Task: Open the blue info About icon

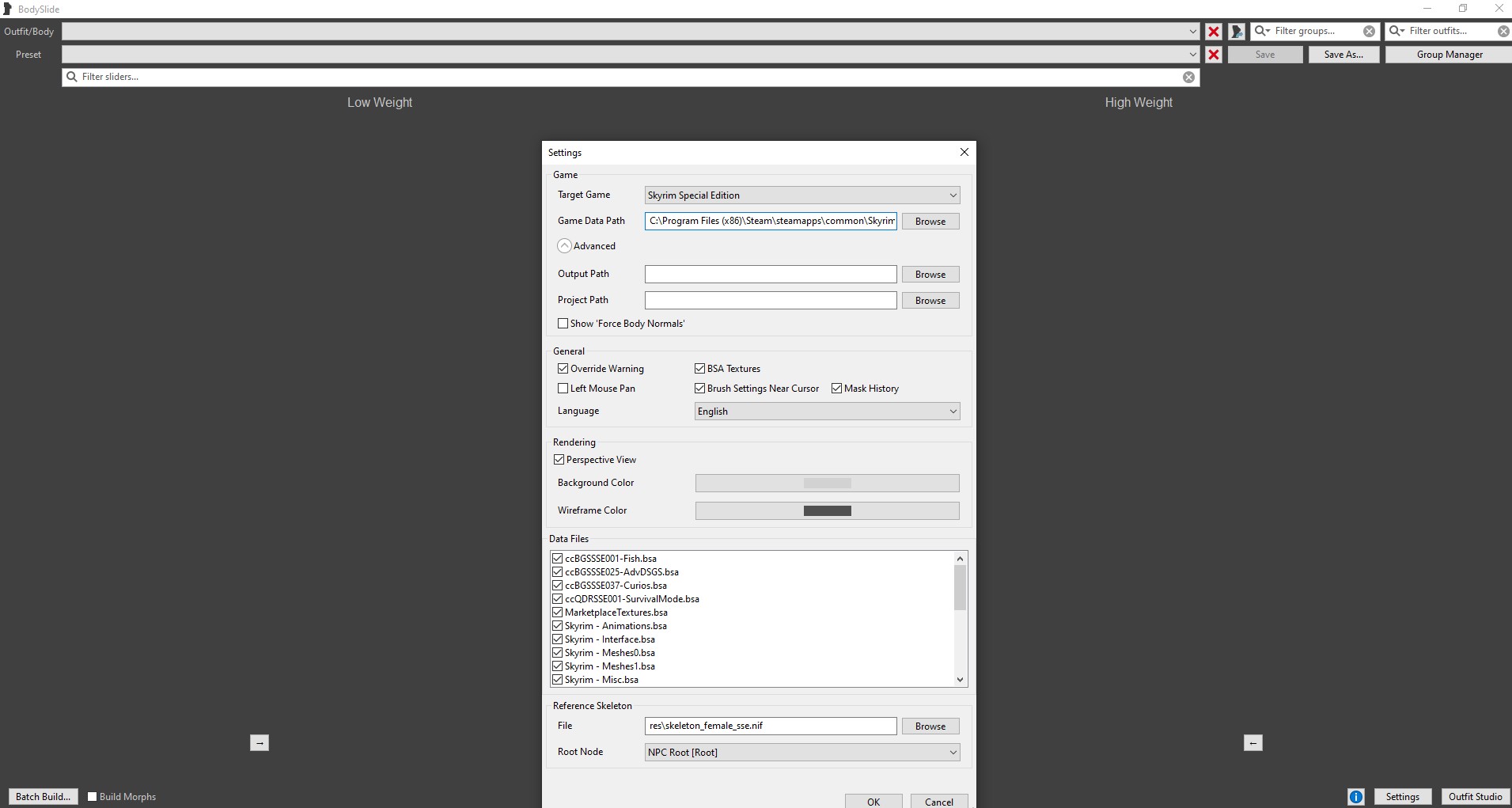Action: coord(1356,797)
